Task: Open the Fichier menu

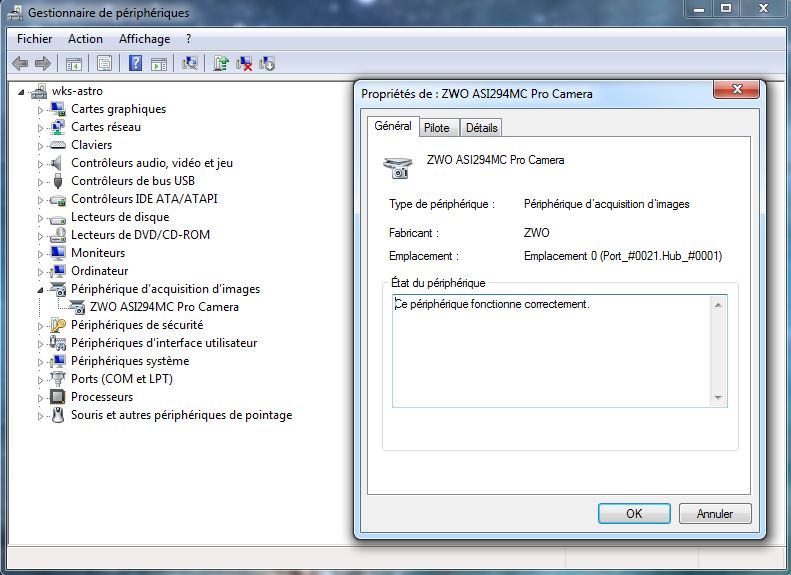Action: tap(34, 39)
